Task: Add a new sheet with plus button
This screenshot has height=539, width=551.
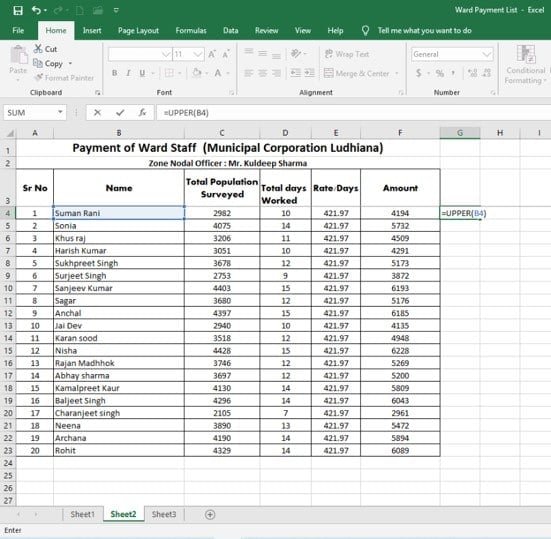Action: point(210,515)
